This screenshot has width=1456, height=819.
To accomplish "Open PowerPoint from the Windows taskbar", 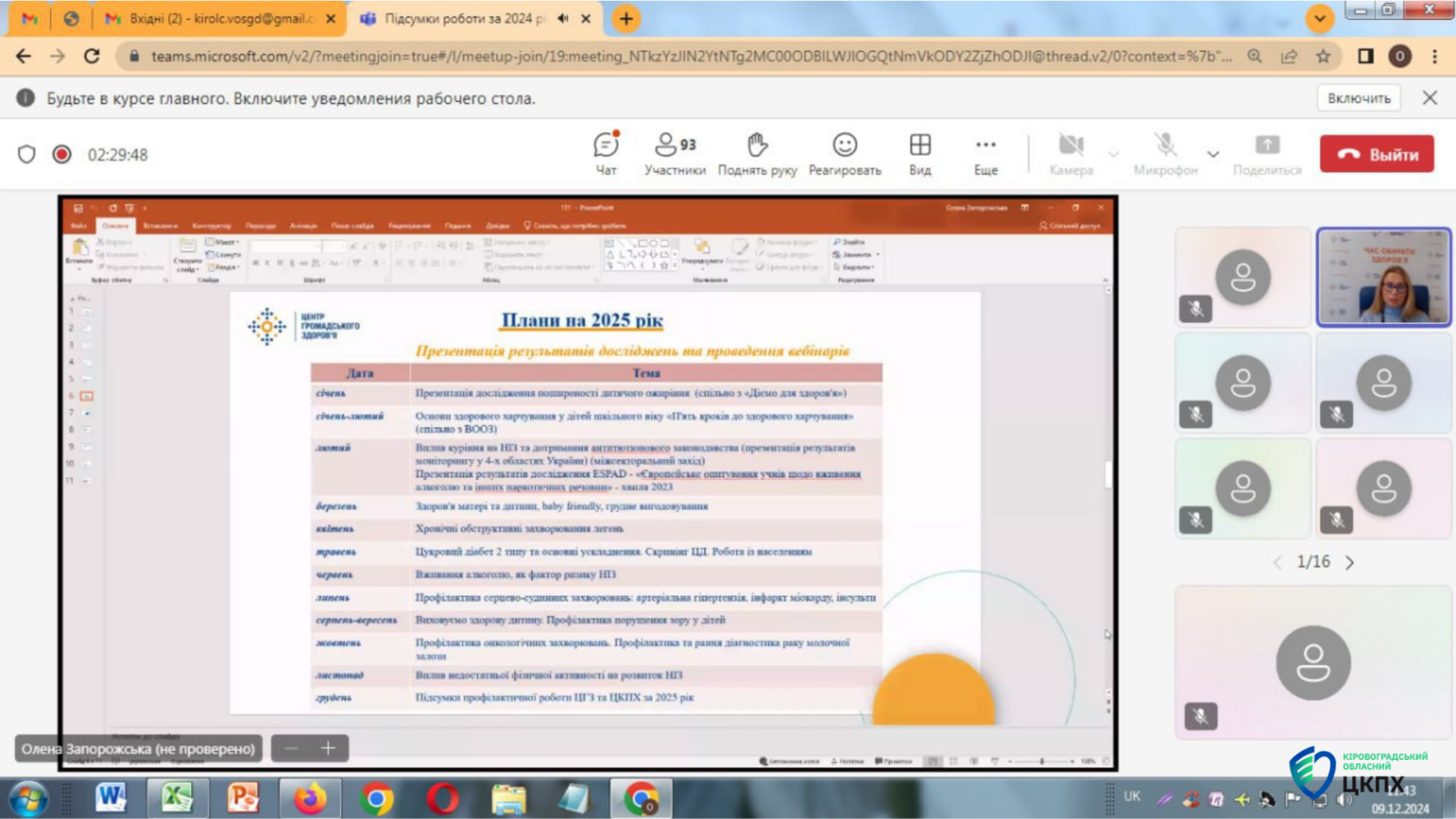I will point(243,799).
